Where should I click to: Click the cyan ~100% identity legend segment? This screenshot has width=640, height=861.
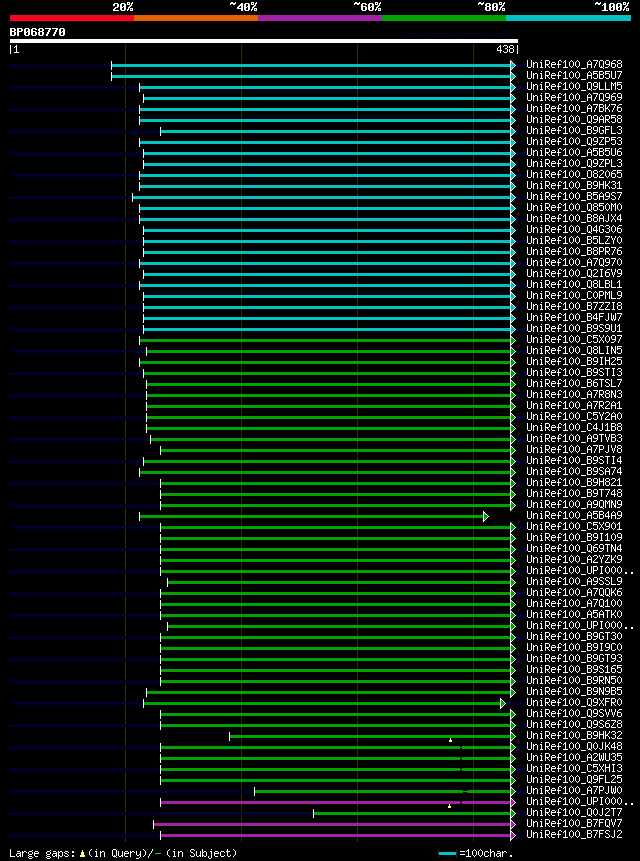[568, 18]
